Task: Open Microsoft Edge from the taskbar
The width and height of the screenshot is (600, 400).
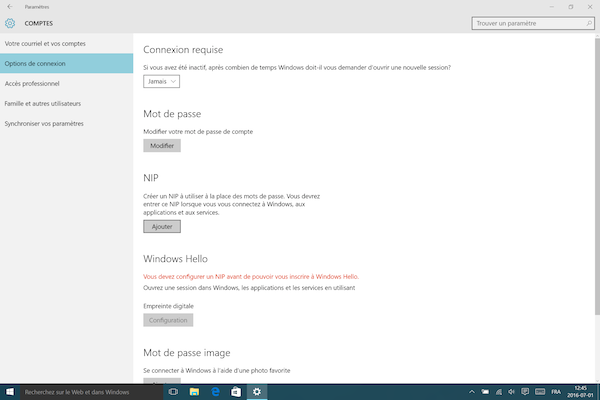Action: point(215,392)
